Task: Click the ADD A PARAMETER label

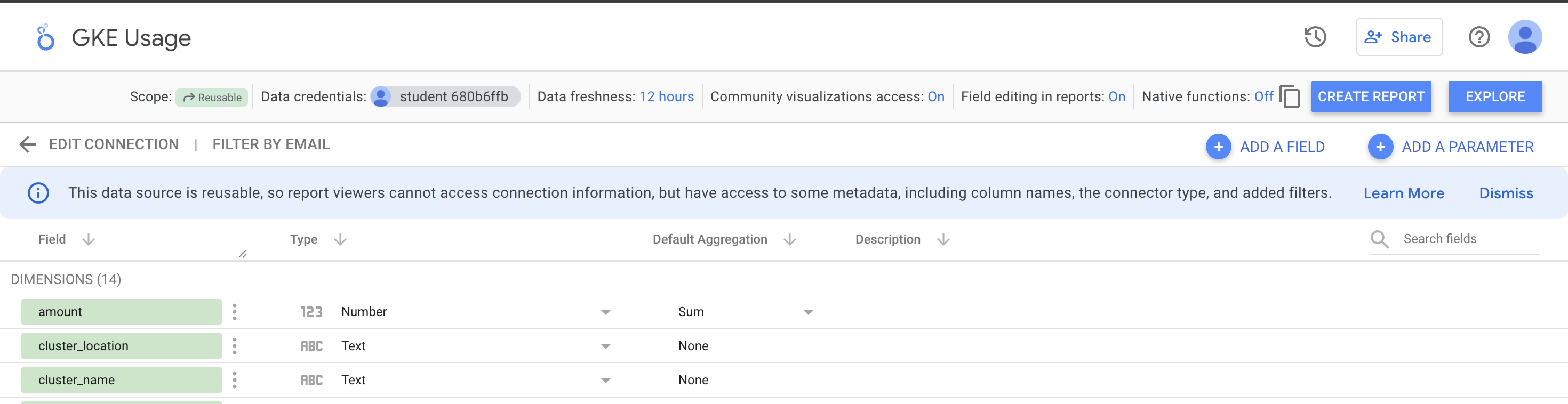Action: [1468, 147]
